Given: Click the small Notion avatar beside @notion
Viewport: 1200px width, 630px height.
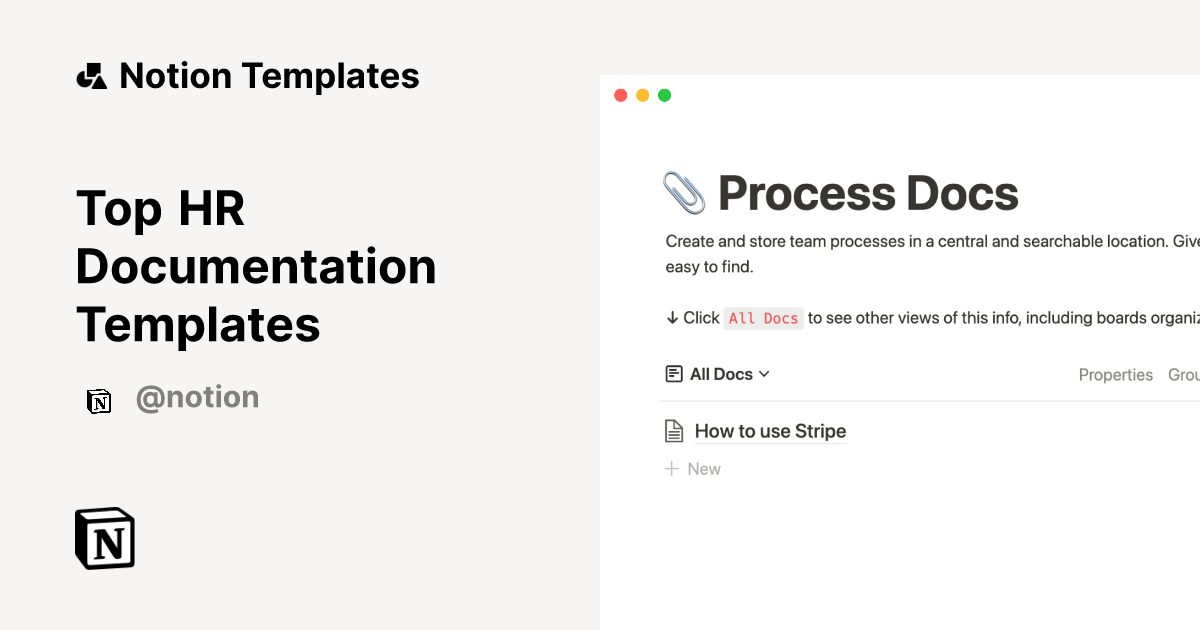Looking at the screenshot, I should pos(99,401).
